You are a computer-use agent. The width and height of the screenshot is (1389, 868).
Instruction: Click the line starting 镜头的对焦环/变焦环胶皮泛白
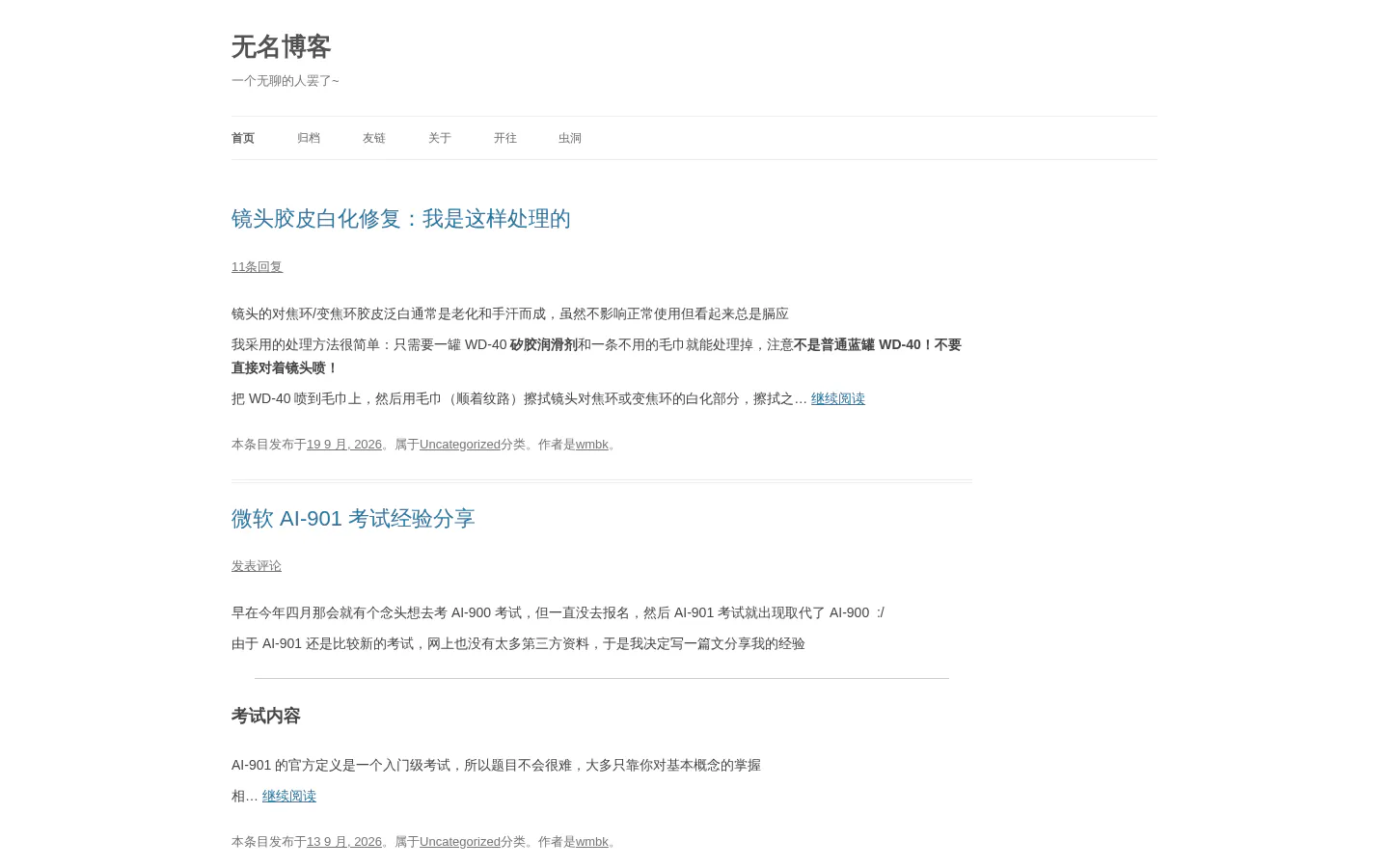(x=510, y=313)
